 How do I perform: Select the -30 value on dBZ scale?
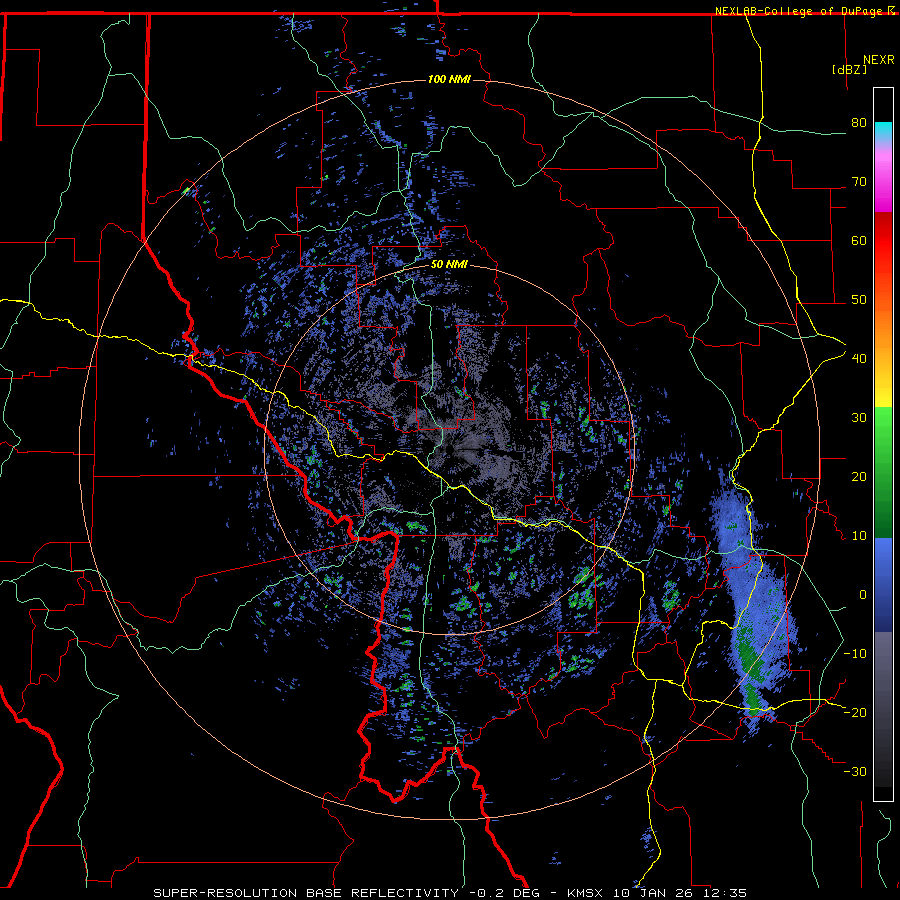[855, 771]
